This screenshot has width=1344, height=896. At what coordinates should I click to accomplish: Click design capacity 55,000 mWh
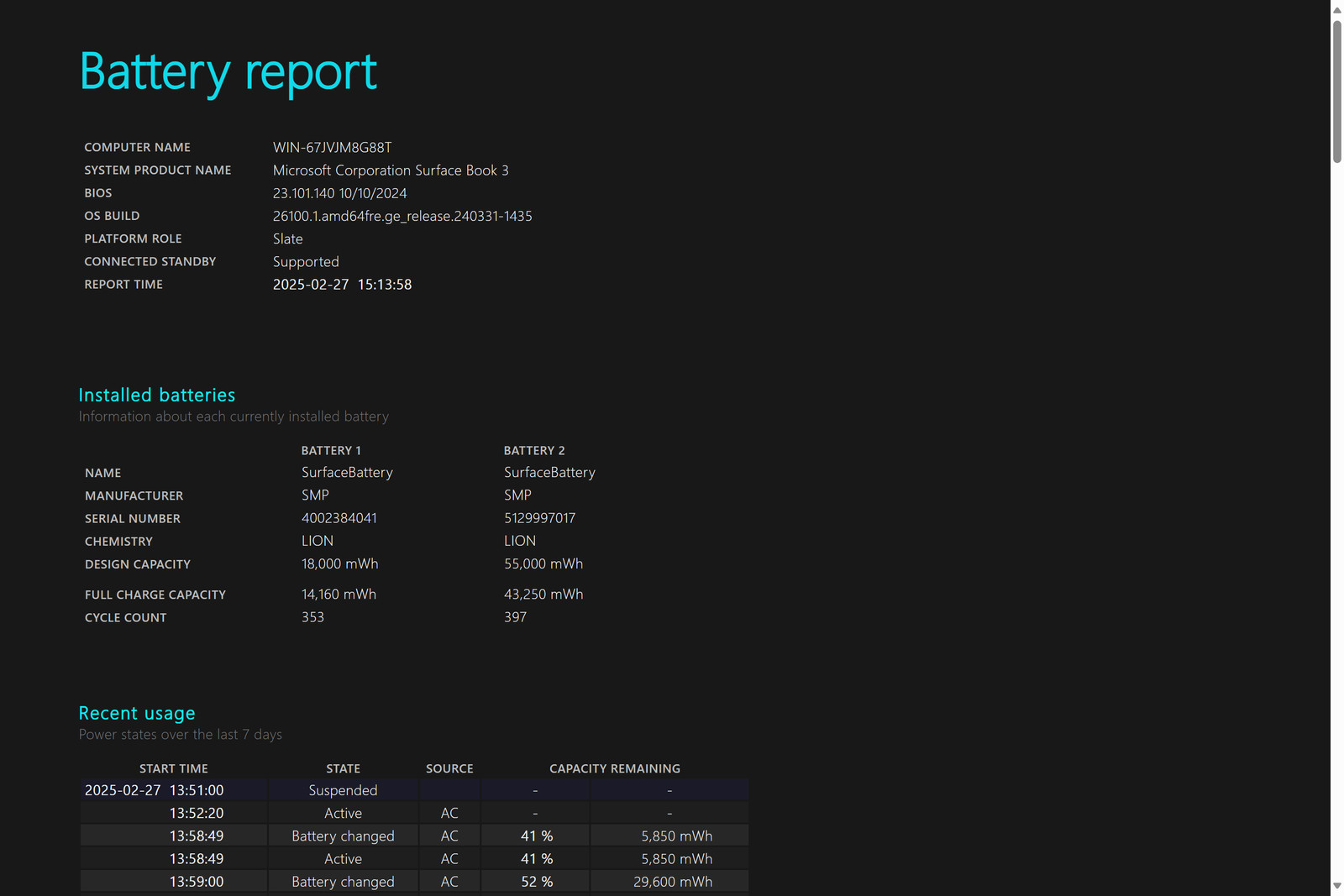click(543, 564)
